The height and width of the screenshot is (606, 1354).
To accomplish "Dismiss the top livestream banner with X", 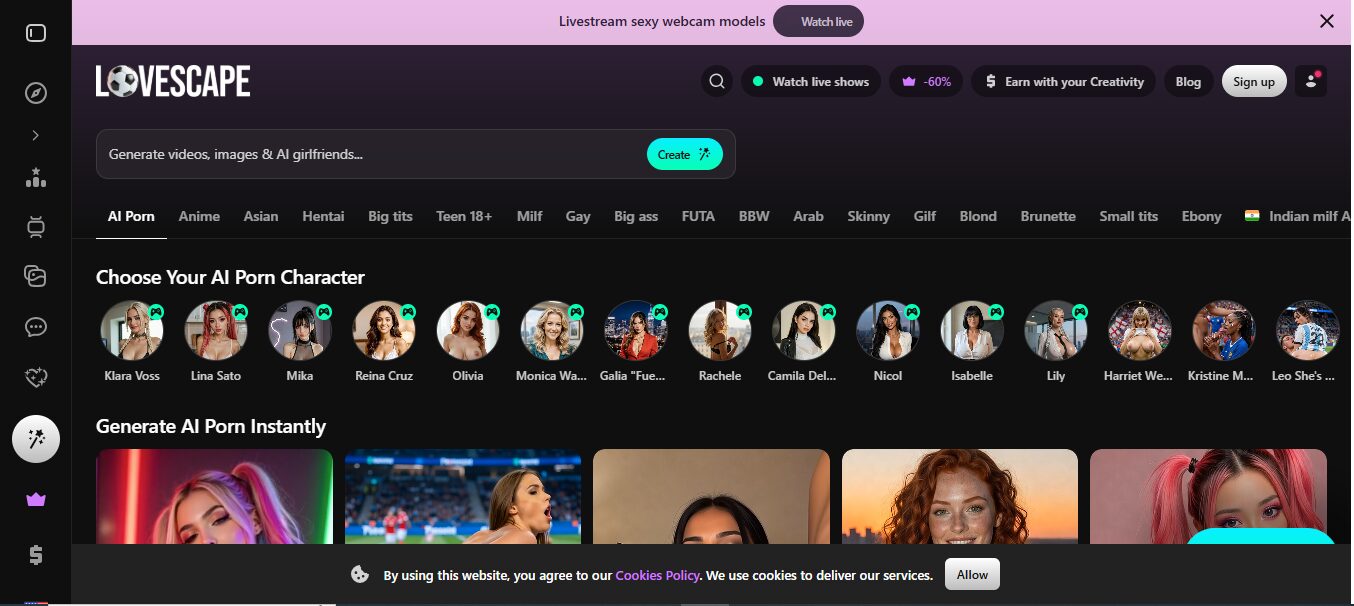I will (x=1327, y=21).
